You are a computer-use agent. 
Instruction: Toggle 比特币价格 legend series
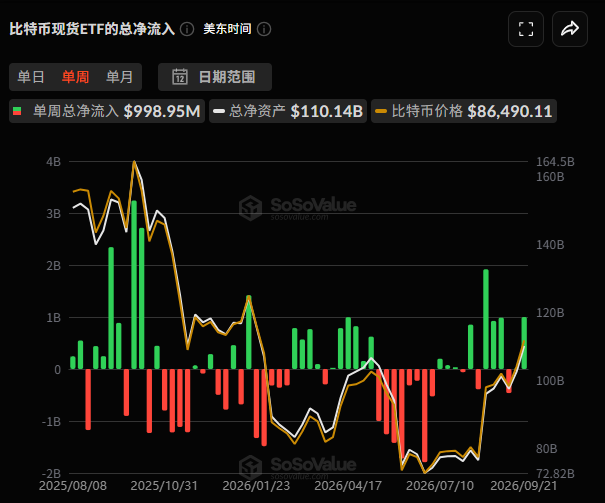coord(464,111)
